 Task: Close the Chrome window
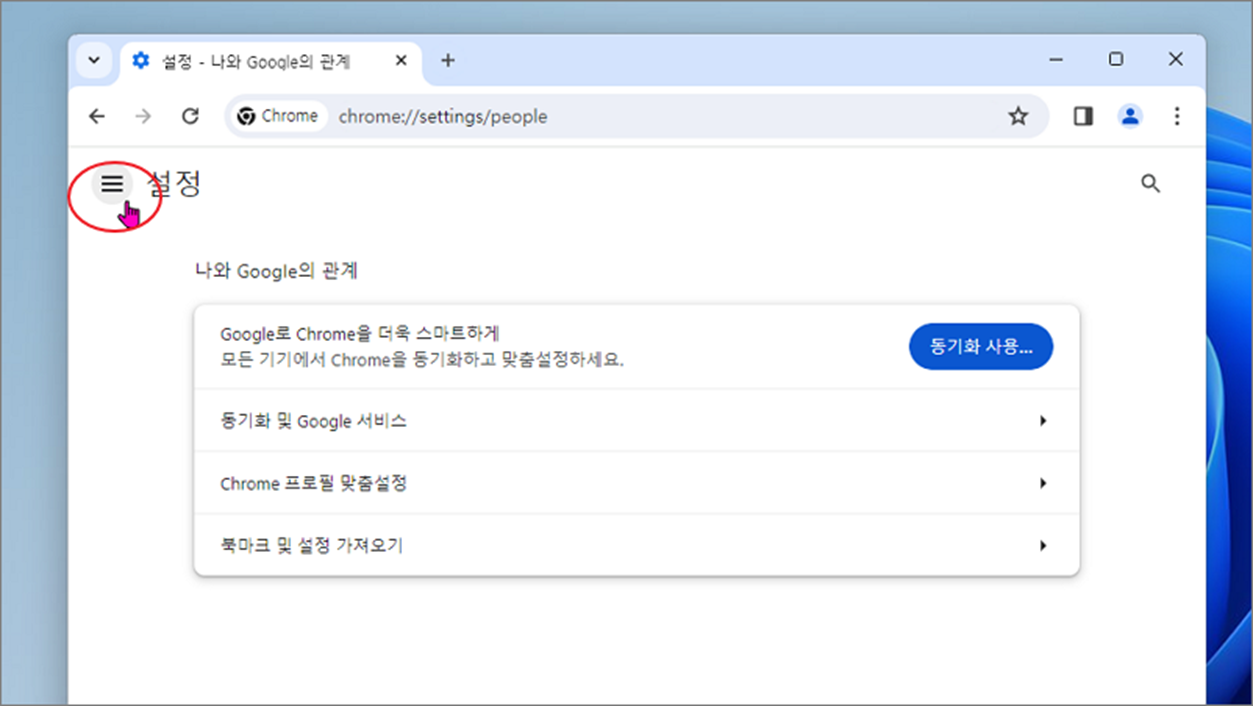1176,60
